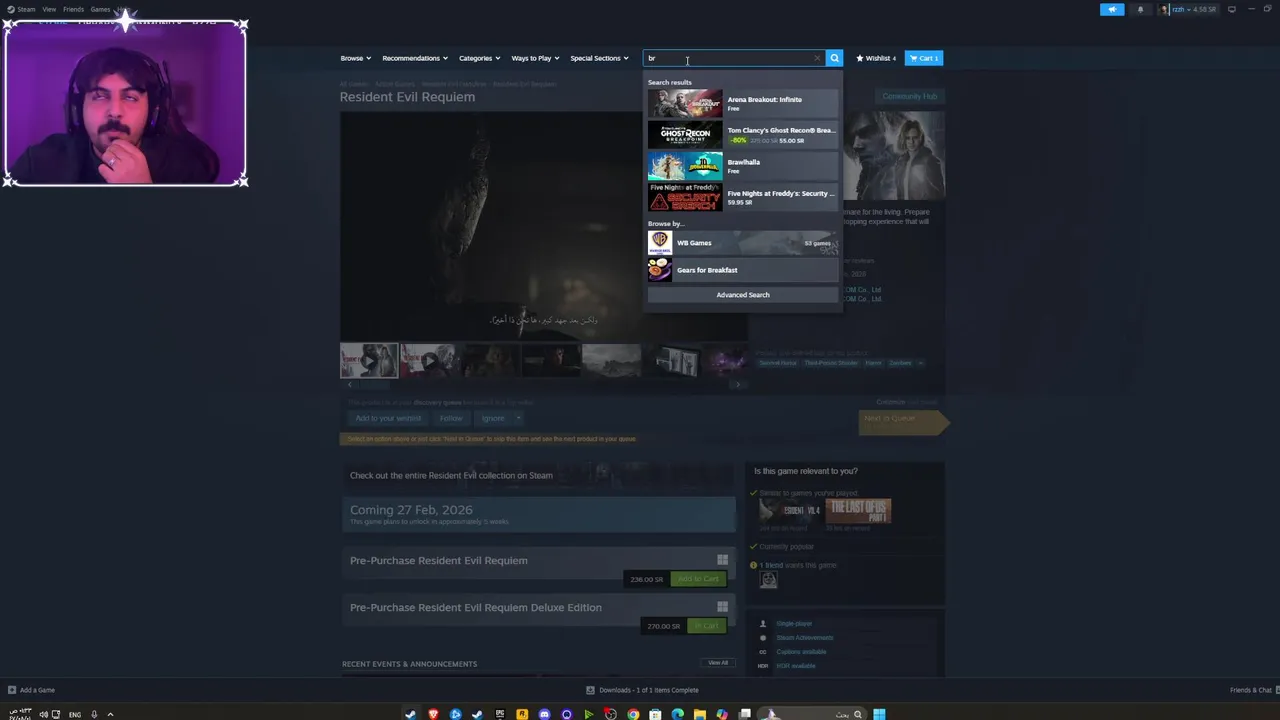Screen dimensions: 1280x720
Task: Click the File Explorer folder taskbar icon
Action: (x=699, y=714)
